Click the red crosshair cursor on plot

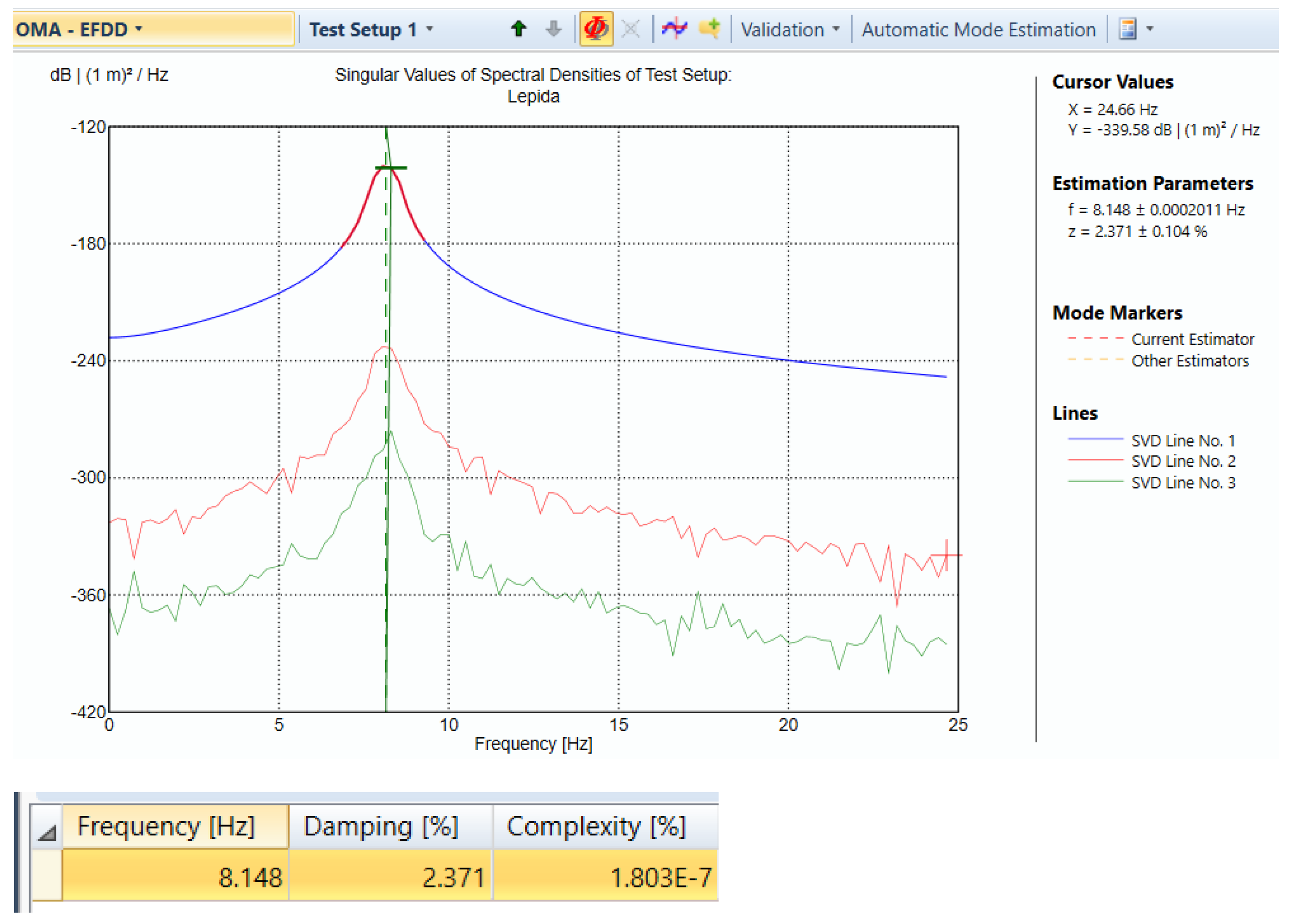[x=946, y=554]
